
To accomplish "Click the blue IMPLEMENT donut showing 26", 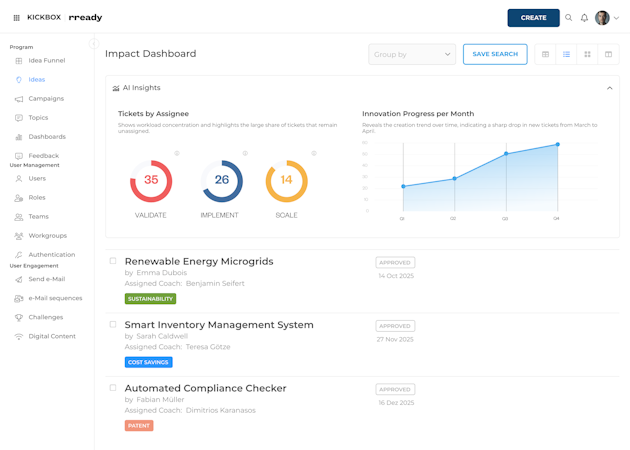I will click(222, 181).
